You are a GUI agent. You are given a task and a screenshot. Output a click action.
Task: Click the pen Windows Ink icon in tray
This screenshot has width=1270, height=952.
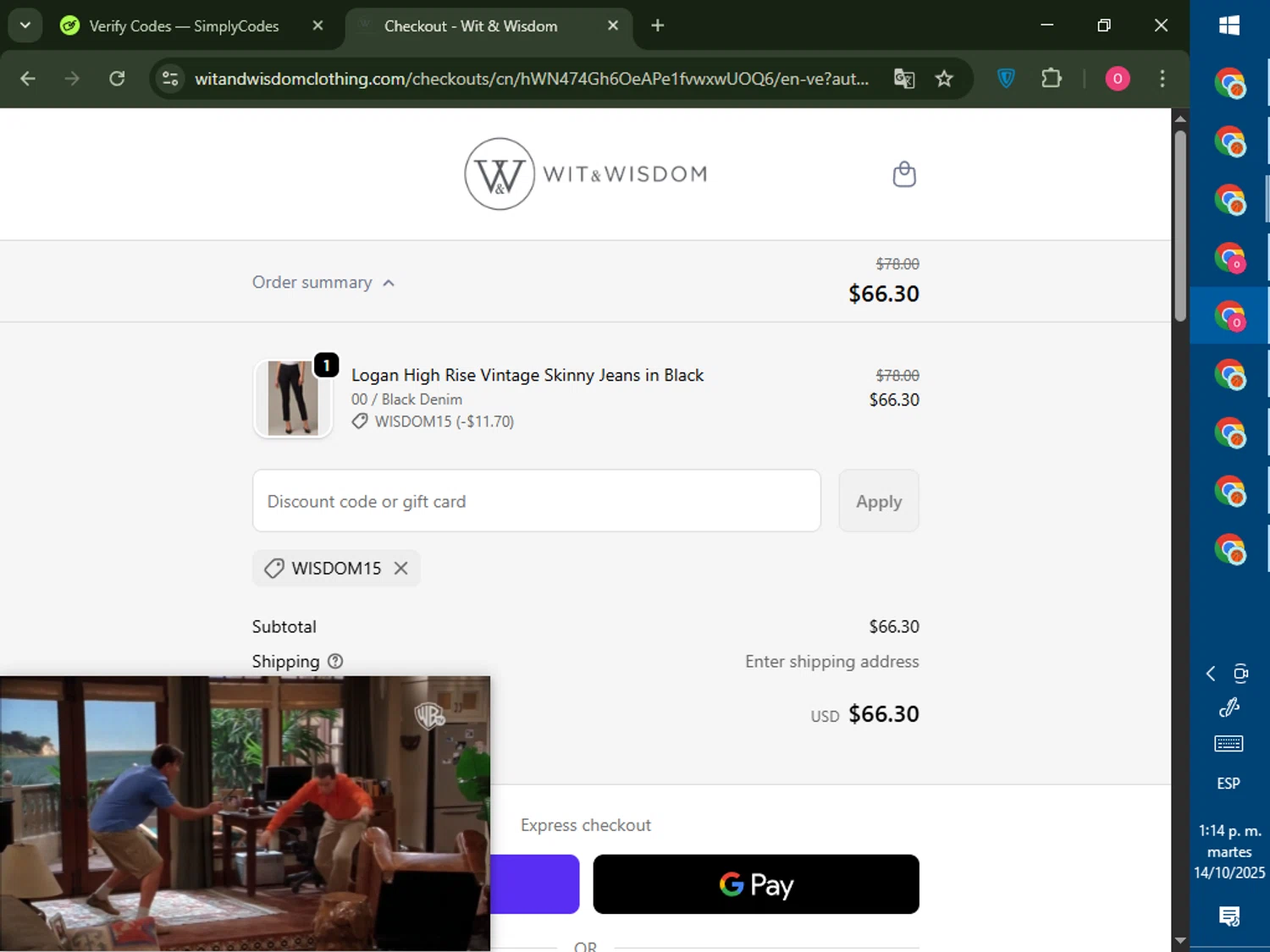pos(1229,707)
